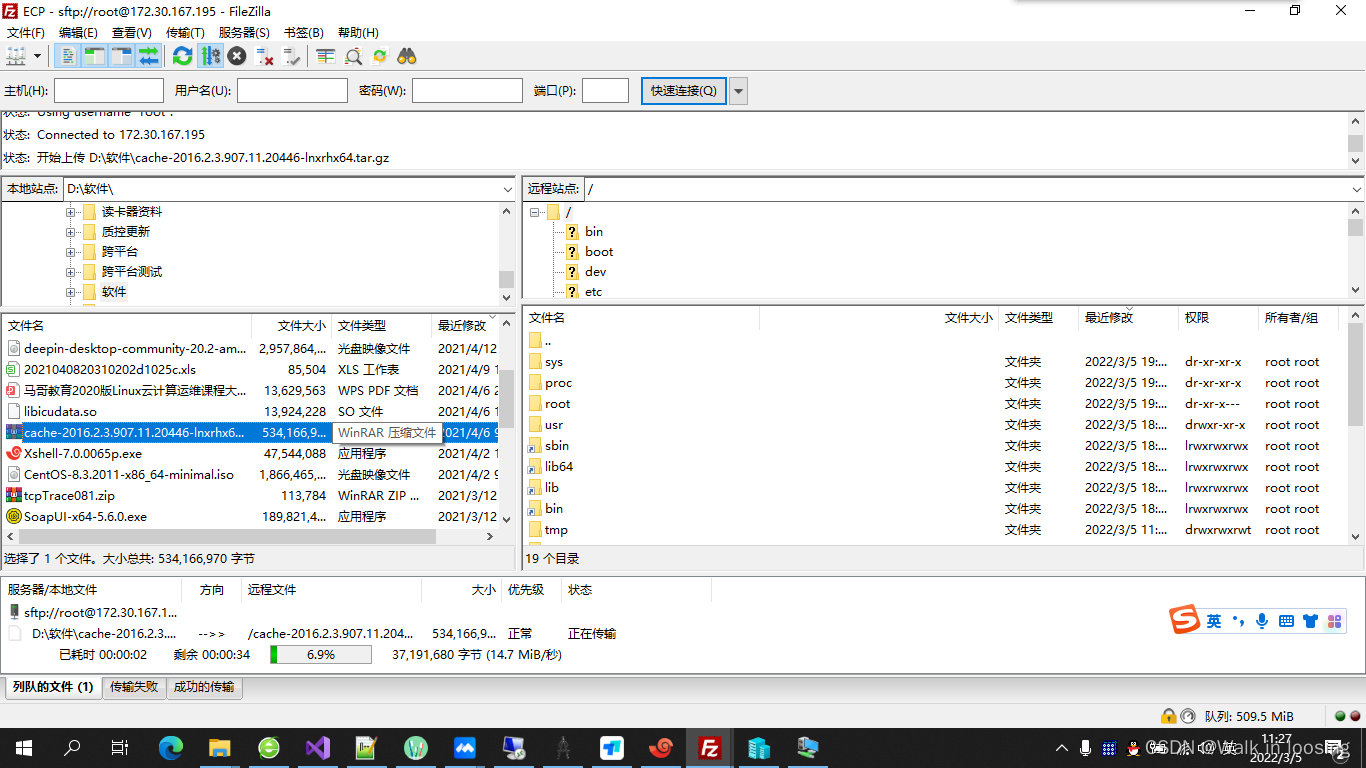Toggle the local directory tree display
This screenshot has height=768, width=1366.
pyautogui.click(x=94, y=56)
